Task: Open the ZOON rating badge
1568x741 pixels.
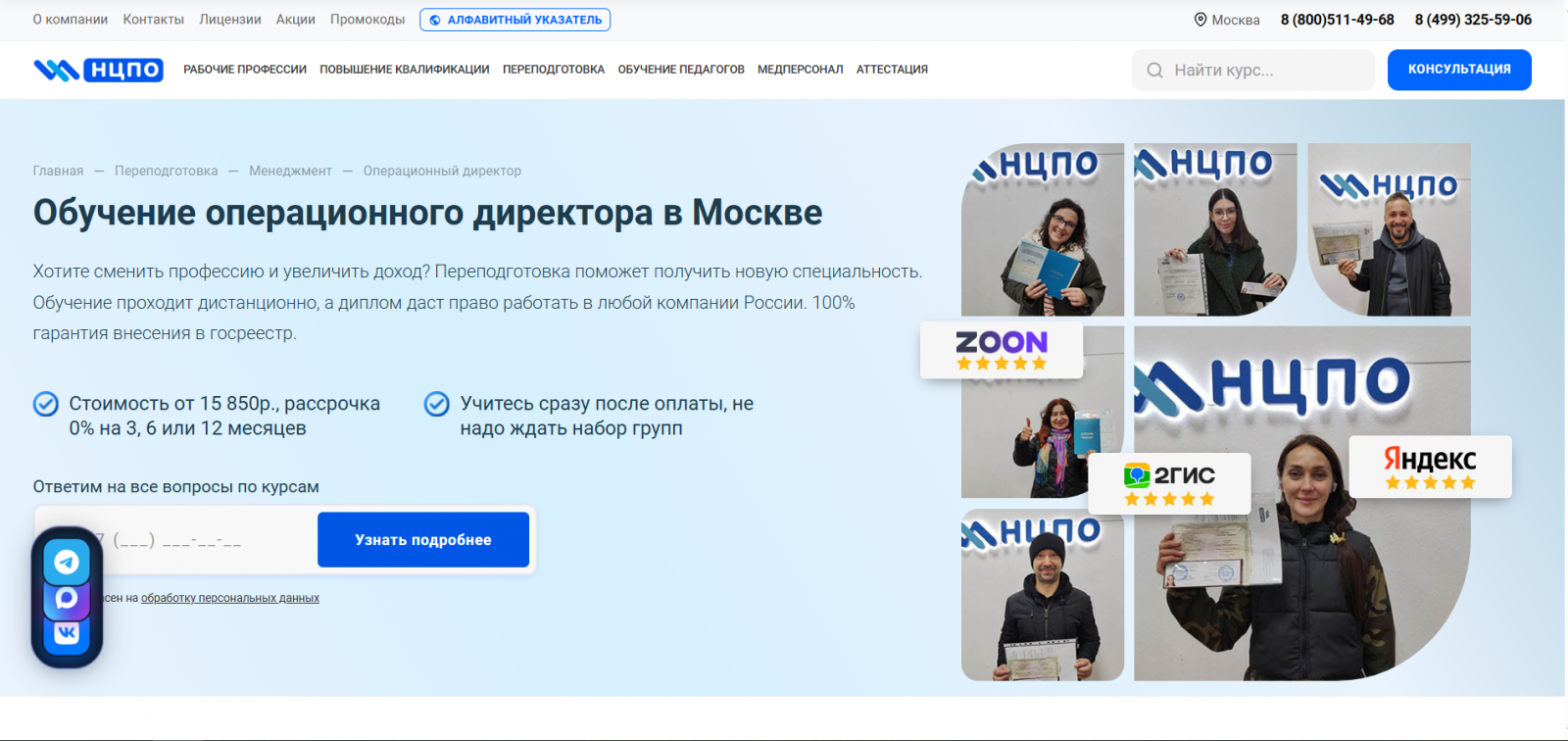Action: click(1002, 350)
